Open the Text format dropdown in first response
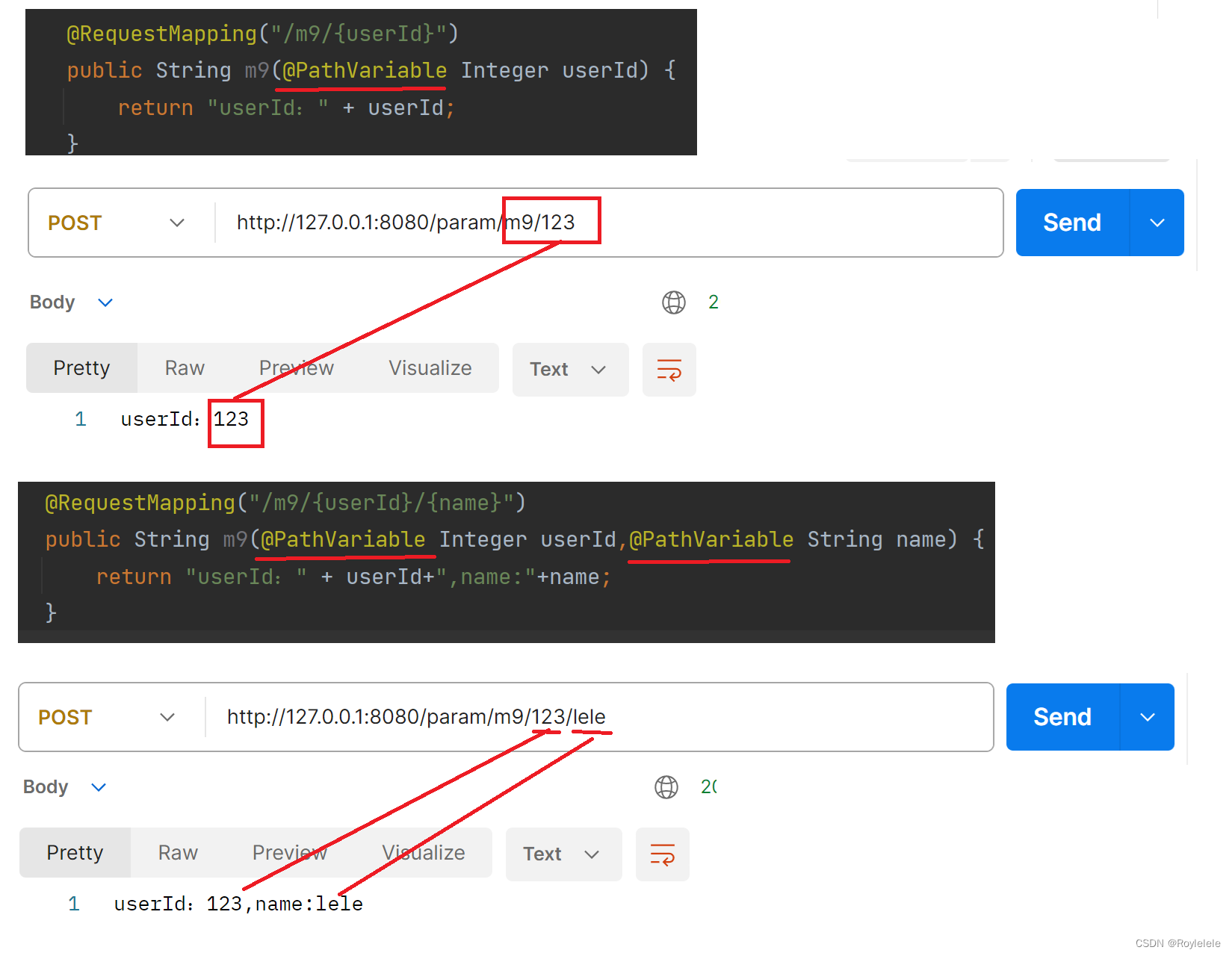Image resolution: width=1232 pixels, height=956 pixels. [570, 369]
